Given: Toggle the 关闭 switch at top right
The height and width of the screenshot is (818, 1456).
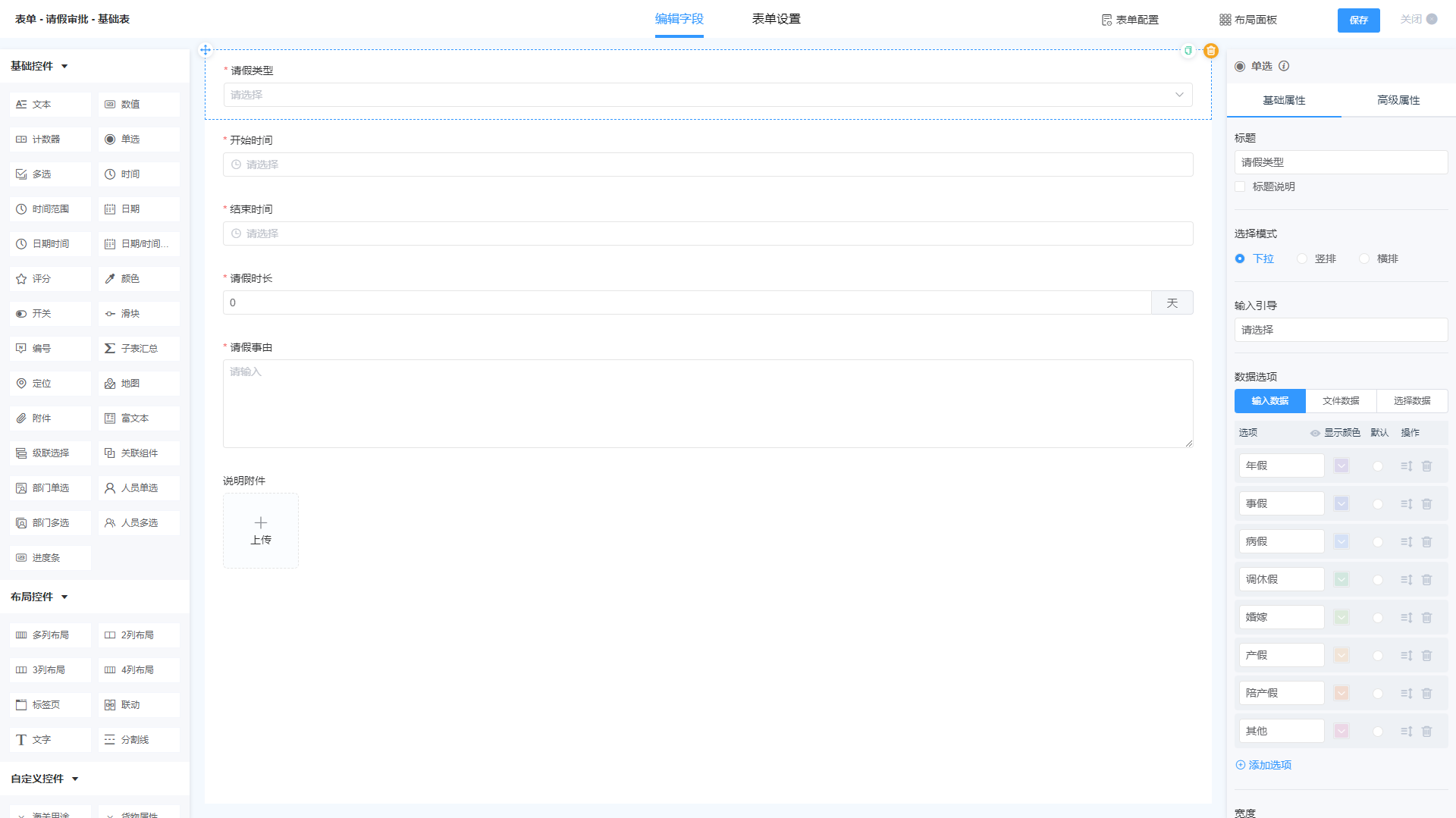Looking at the screenshot, I should pyautogui.click(x=1431, y=19).
